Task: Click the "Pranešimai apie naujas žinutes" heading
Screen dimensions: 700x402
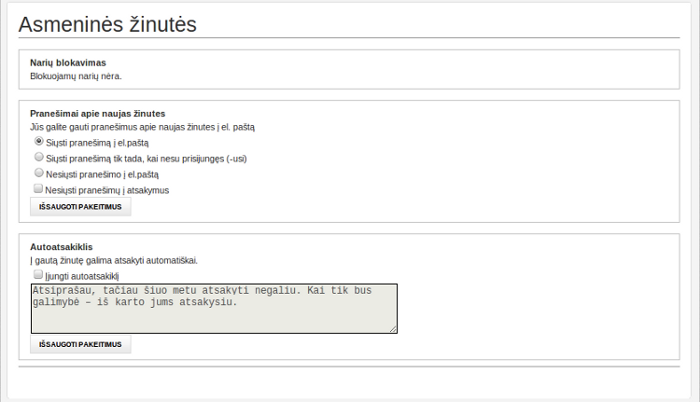Action: pos(97,113)
